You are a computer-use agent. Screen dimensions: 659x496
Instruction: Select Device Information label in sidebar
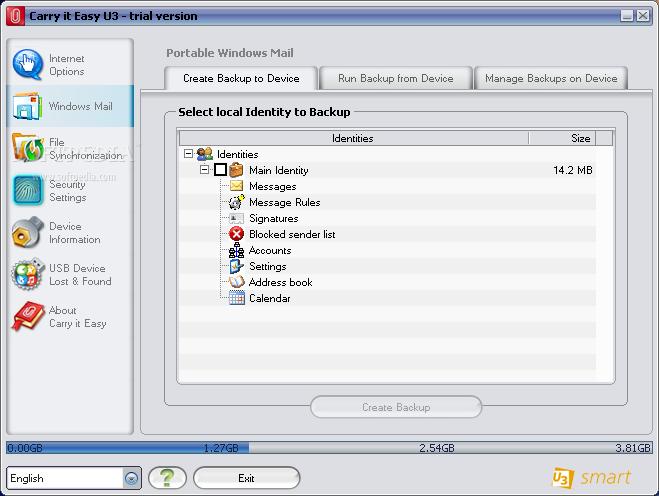coord(75,233)
